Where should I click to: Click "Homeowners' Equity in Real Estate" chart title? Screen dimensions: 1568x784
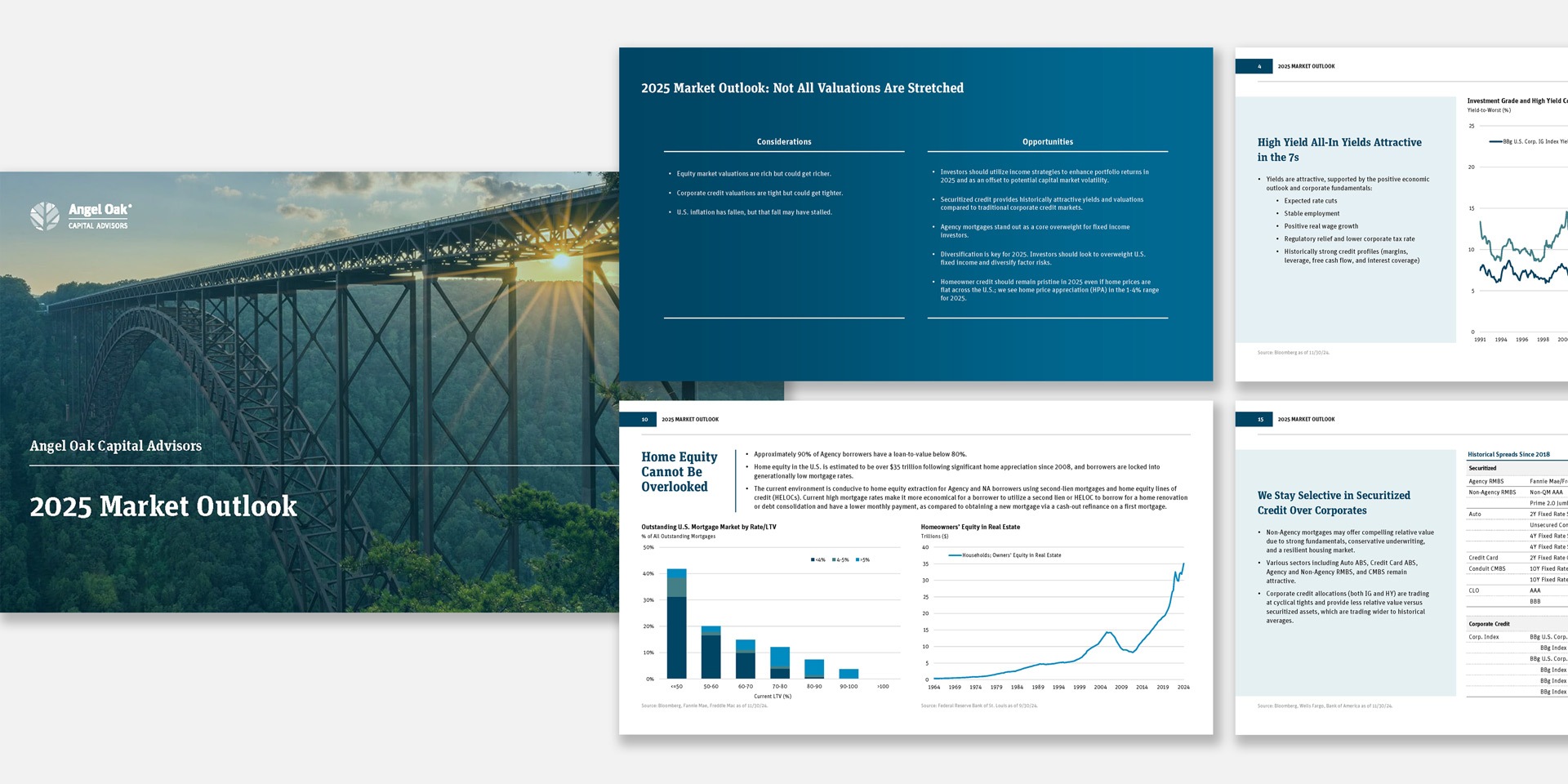coord(970,528)
